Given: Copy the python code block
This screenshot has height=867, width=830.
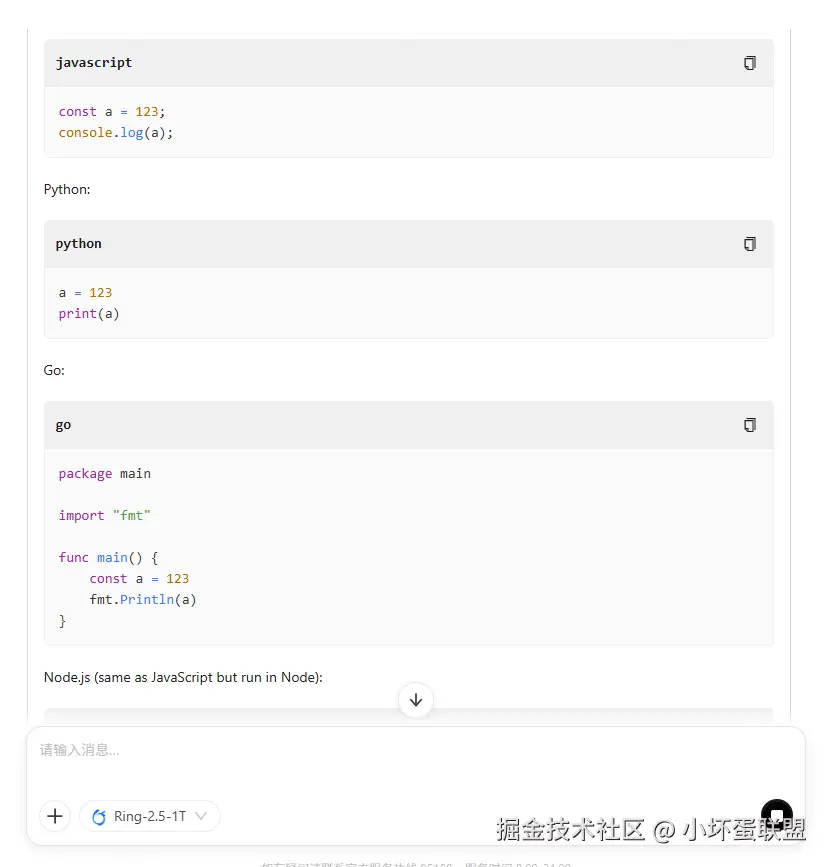Looking at the screenshot, I should click(x=750, y=244).
